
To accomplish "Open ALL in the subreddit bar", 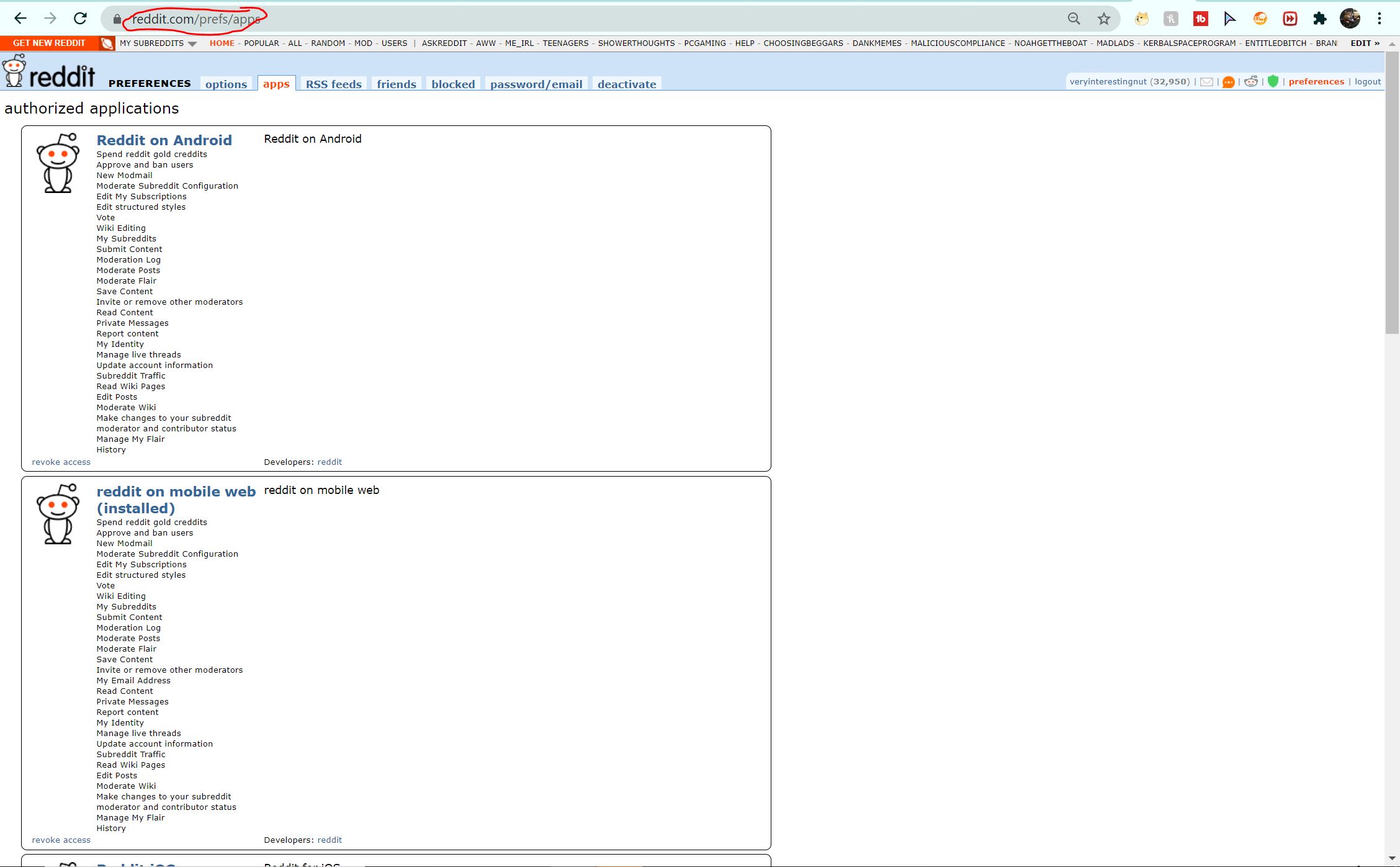I will click(x=295, y=43).
